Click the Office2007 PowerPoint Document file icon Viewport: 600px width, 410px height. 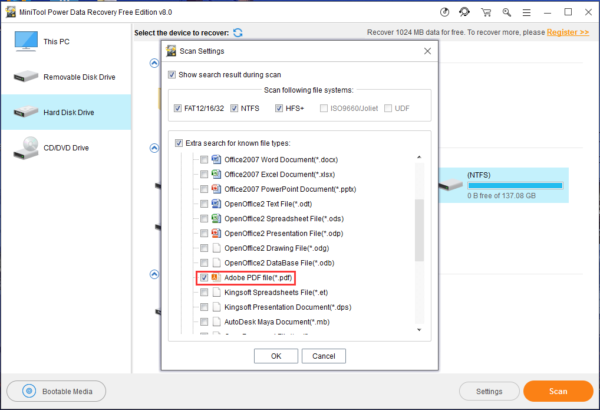[216, 189]
